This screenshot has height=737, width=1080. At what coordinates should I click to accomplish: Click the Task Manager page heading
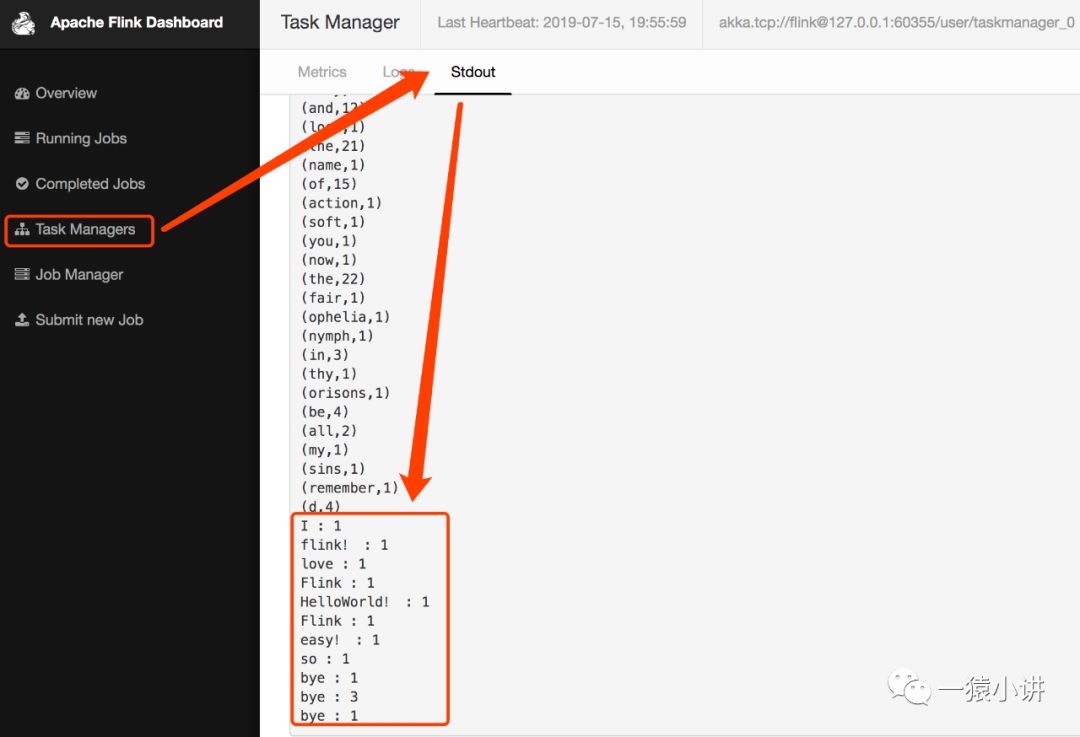point(340,22)
